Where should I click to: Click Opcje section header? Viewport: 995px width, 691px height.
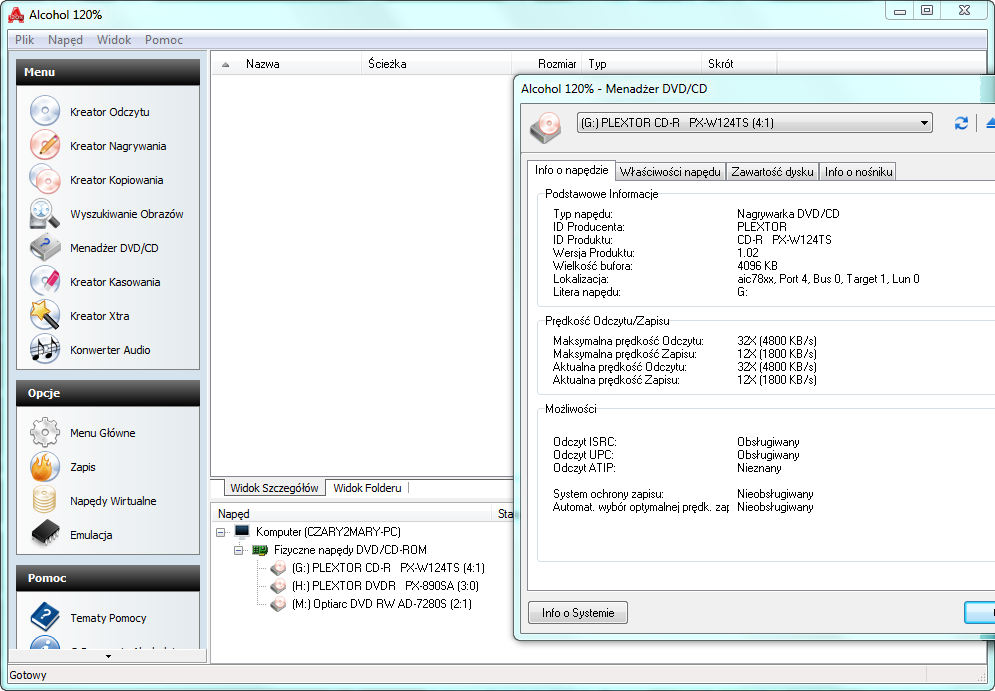(x=108, y=393)
